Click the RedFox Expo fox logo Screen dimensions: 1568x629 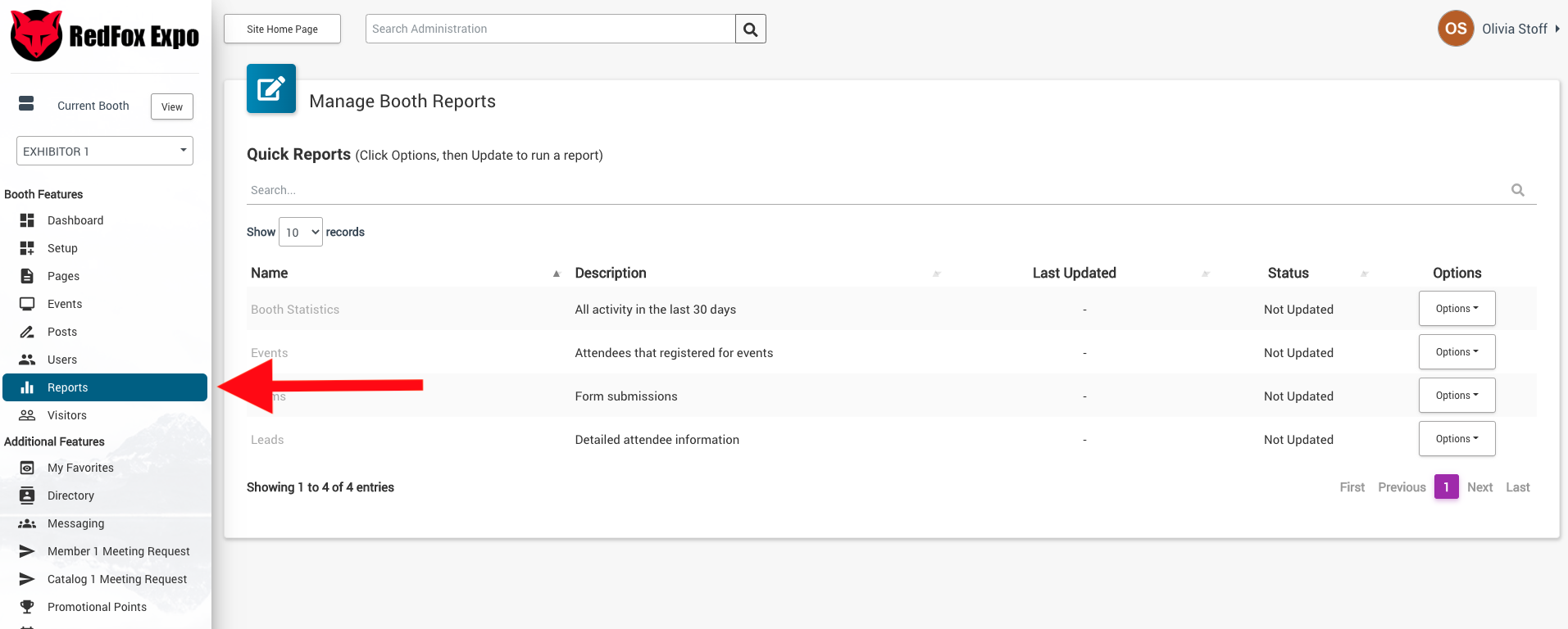click(36, 35)
